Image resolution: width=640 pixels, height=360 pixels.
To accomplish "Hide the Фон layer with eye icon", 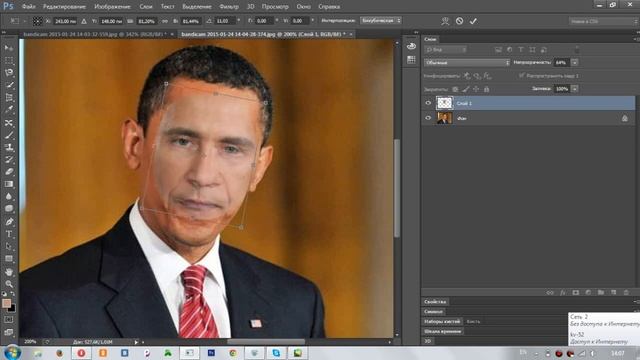I will (x=428, y=118).
